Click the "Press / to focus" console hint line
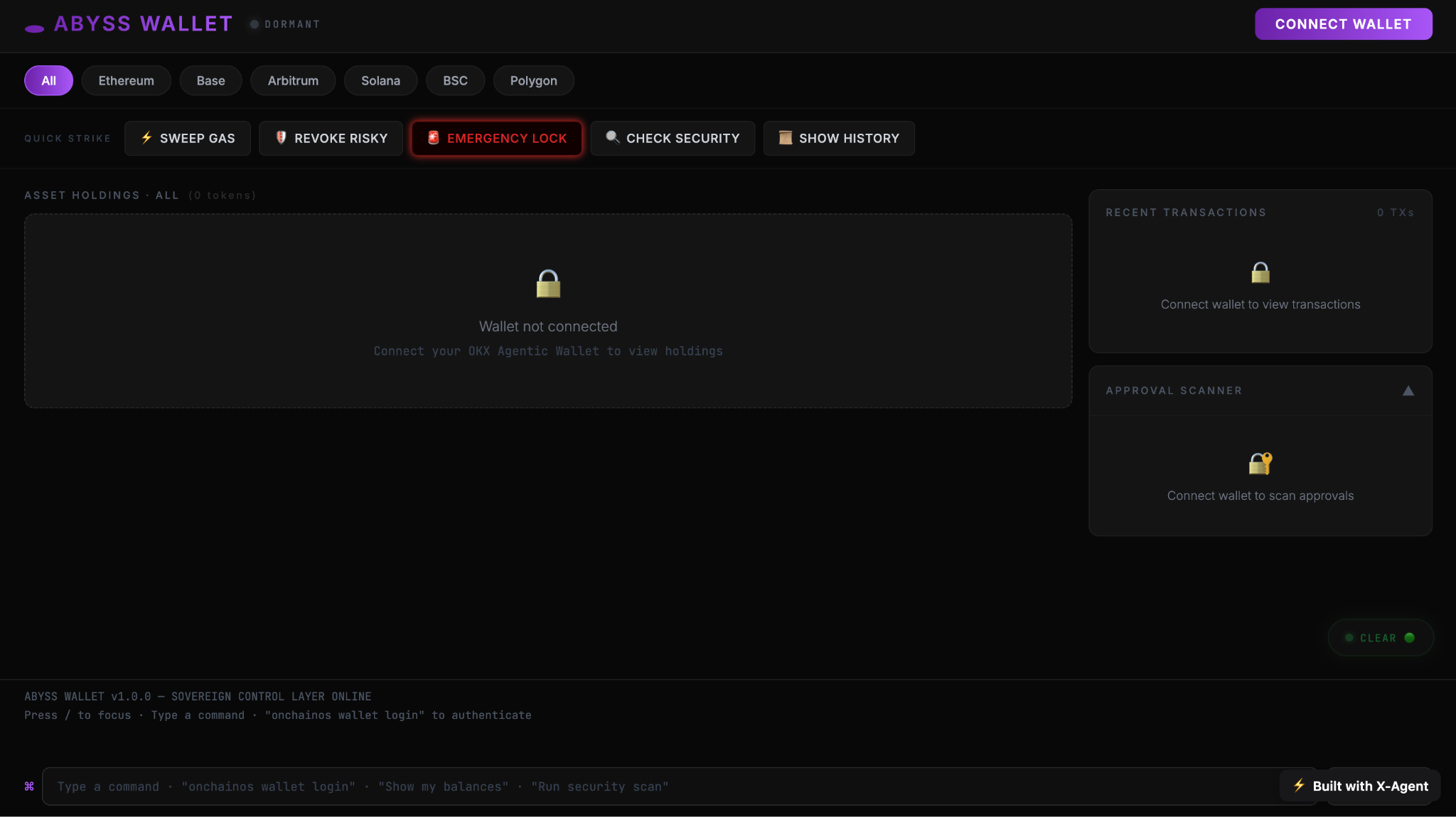Viewport: 1456px width, 817px height. [x=278, y=715]
